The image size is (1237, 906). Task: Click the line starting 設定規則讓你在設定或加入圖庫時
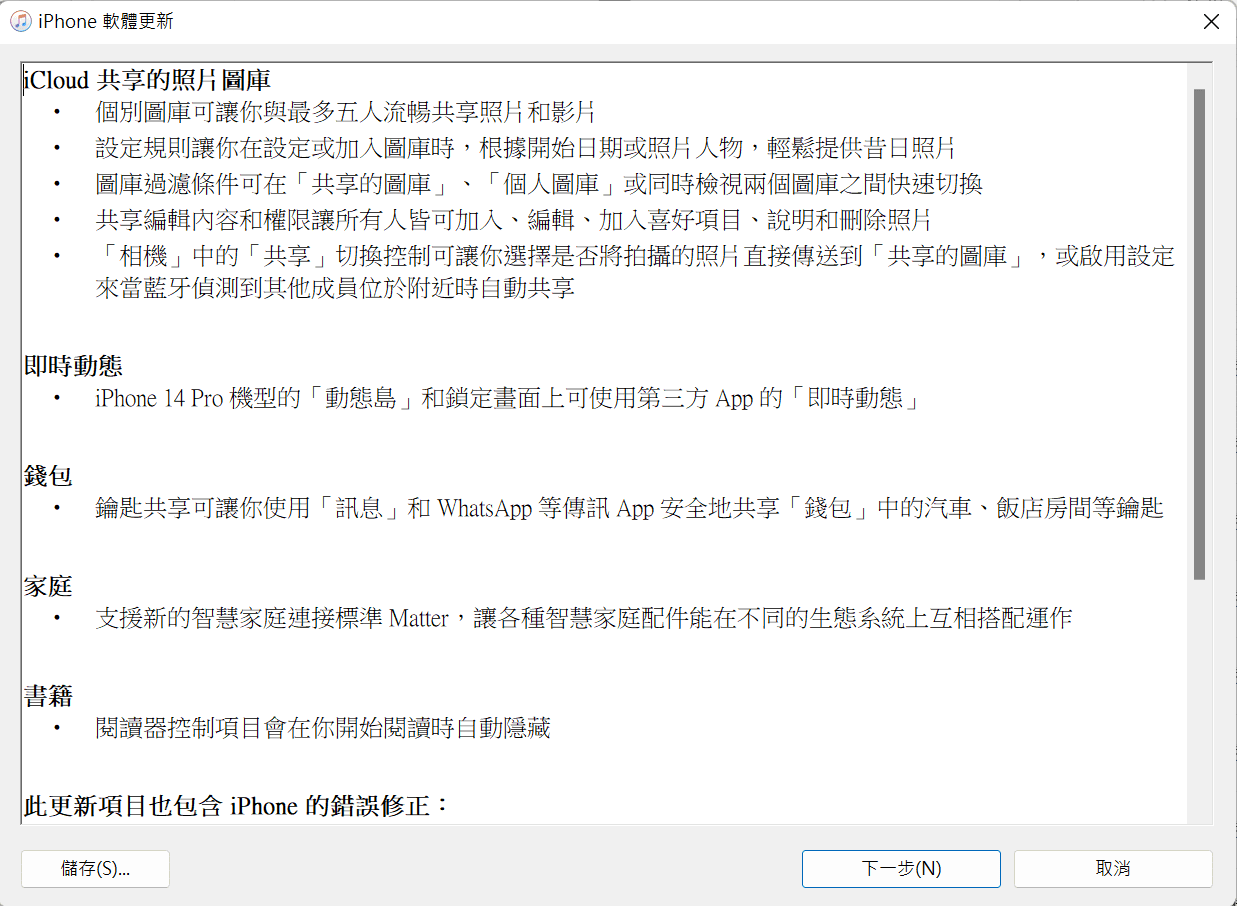pyautogui.click(x=525, y=149)
